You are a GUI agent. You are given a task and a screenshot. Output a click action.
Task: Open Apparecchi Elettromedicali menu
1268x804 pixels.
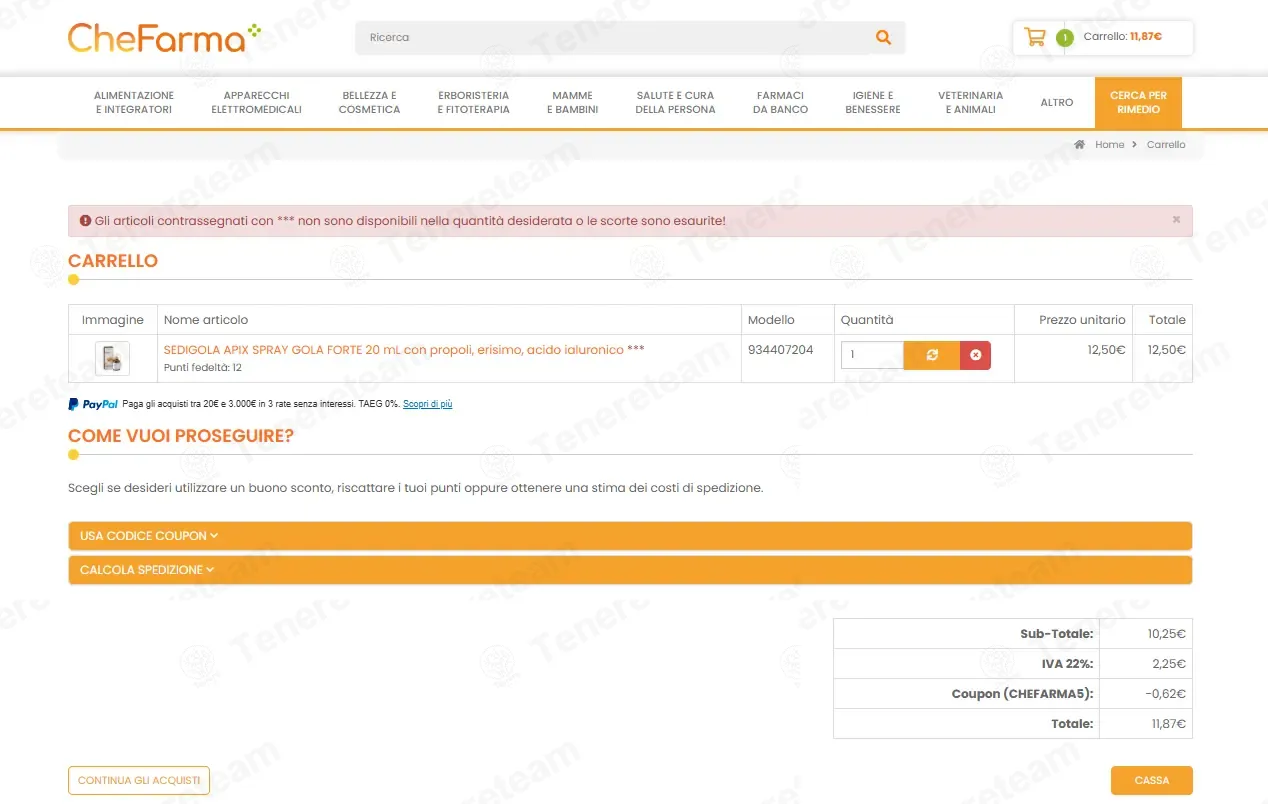tap(256, 103)
